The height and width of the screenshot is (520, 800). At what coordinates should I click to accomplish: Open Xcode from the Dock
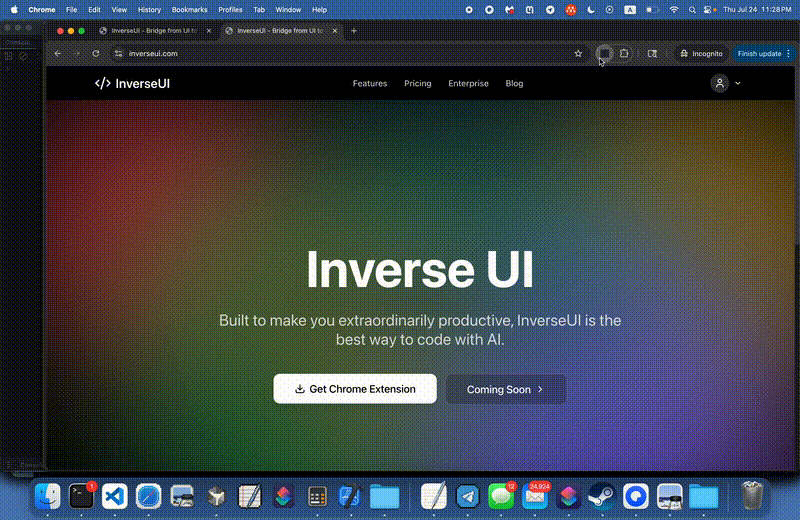coord(350,496)
